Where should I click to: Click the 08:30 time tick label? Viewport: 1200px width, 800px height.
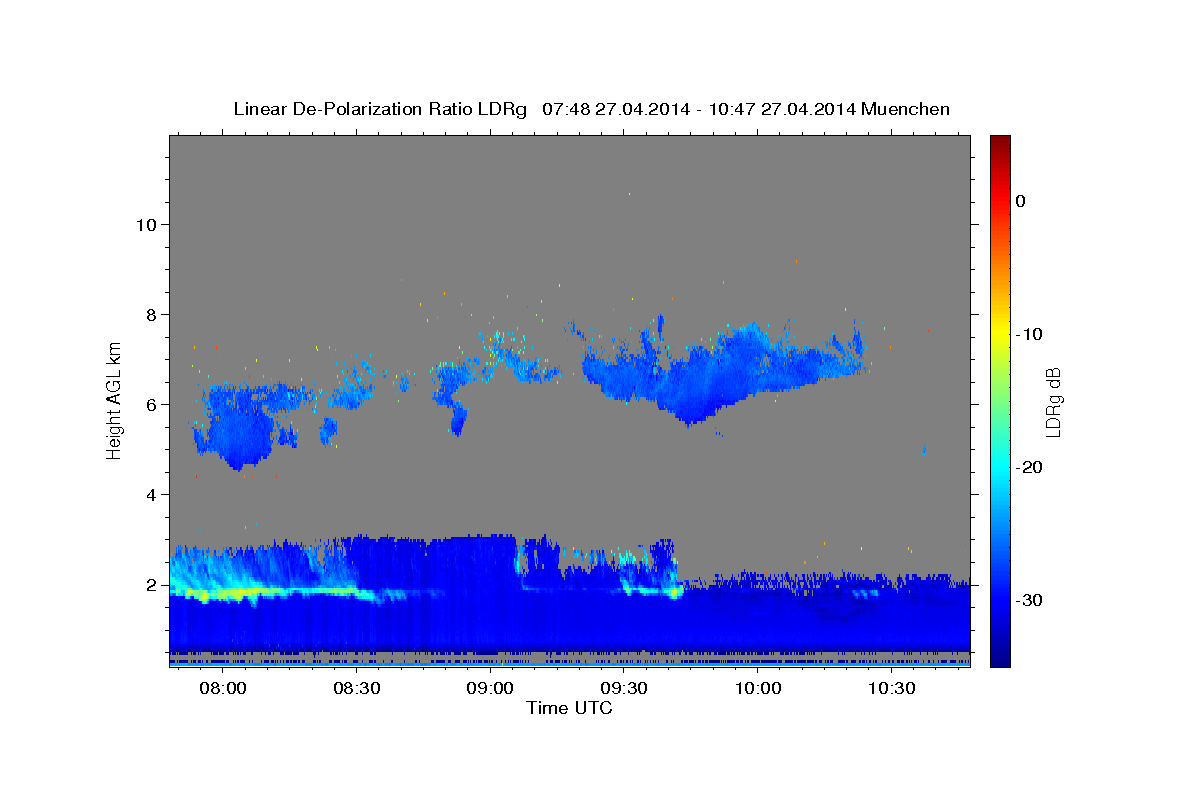click(356, 689)
